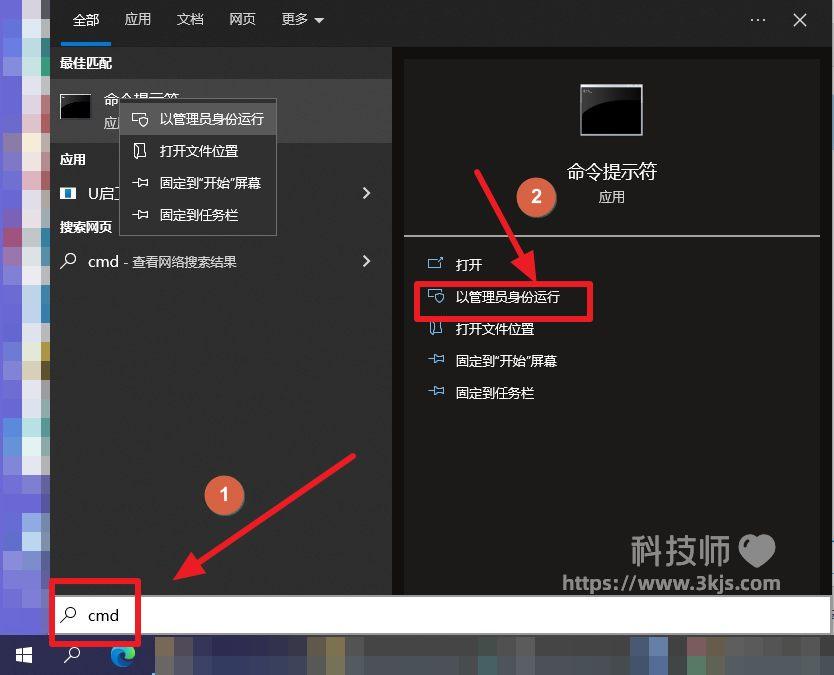Click 固定到任务栏 in the right pane

tap(495, 393)
